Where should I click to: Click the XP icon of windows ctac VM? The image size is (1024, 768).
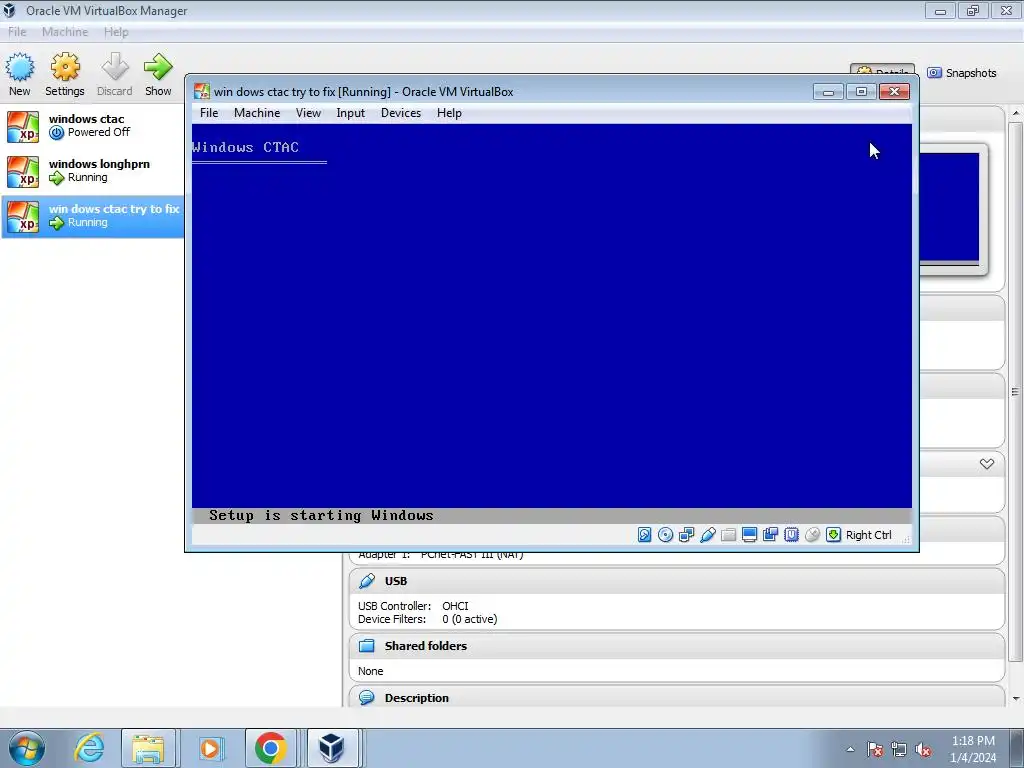coord(23,126)
